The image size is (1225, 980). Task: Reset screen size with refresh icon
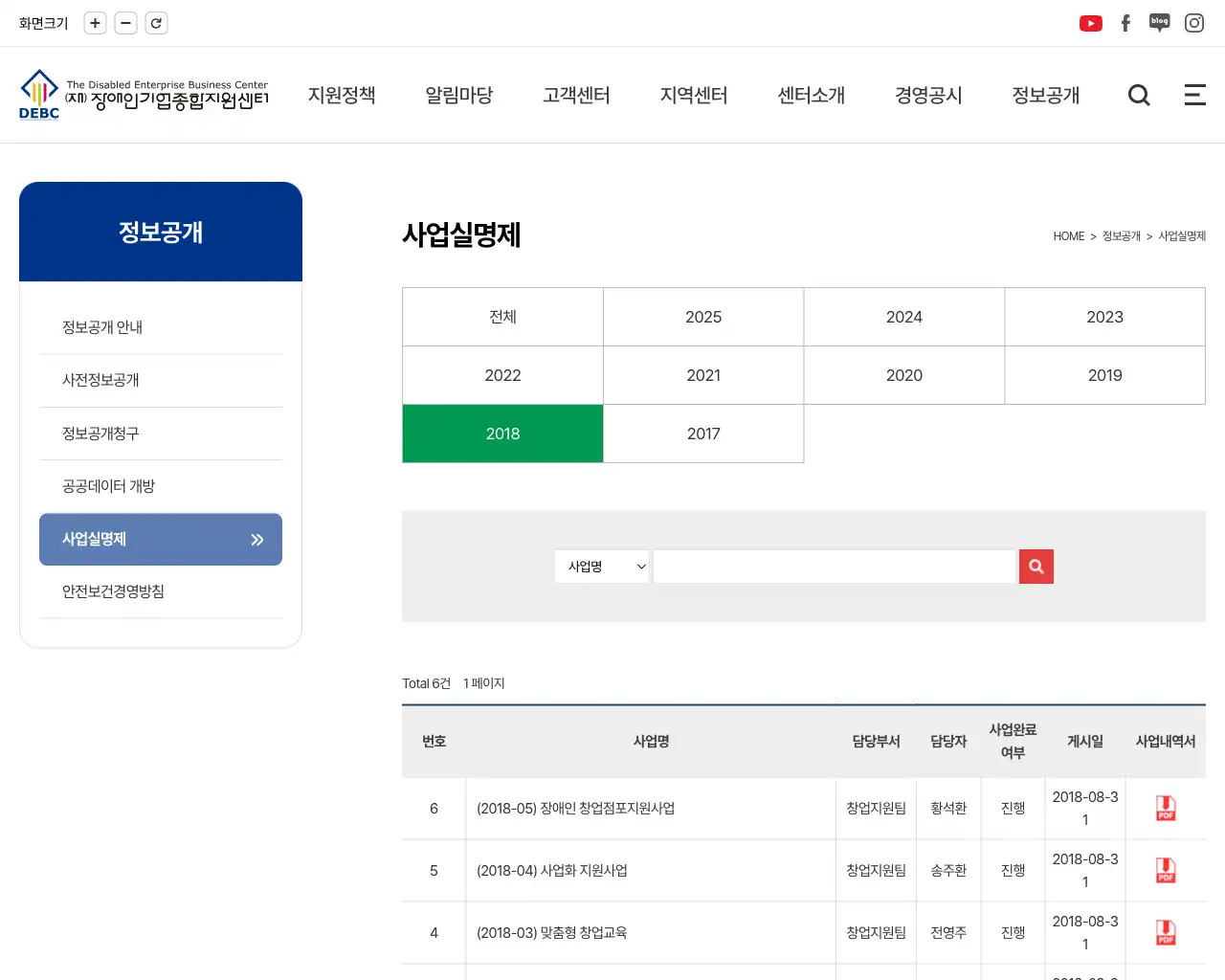[156, 23]
